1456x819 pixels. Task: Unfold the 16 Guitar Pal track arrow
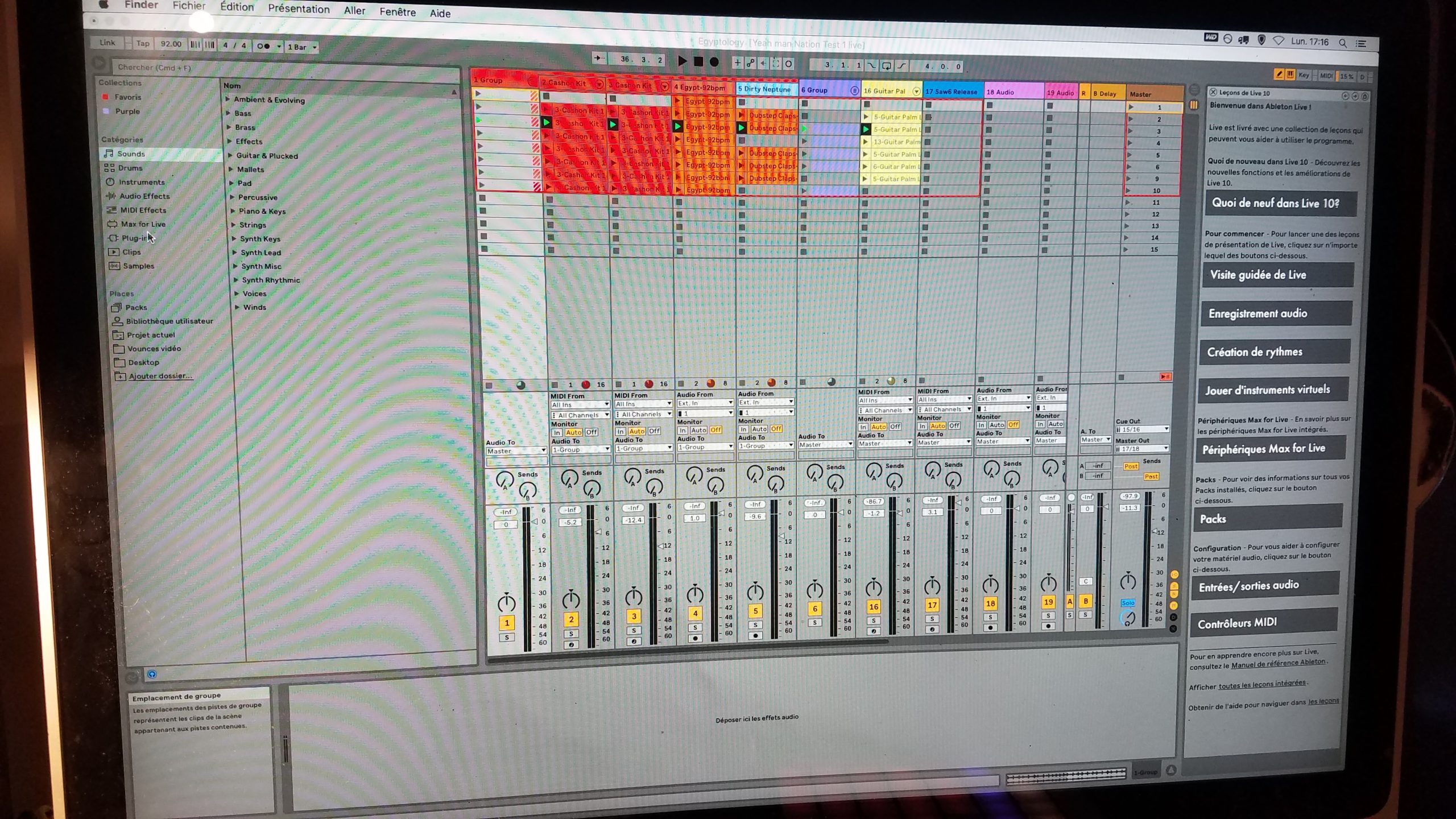916,91
